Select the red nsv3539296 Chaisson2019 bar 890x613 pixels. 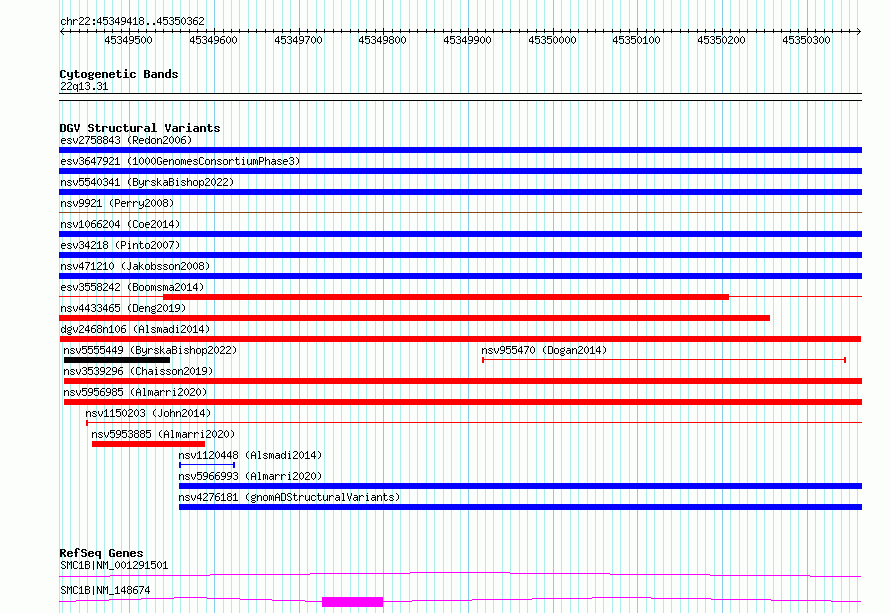point(463,381)
